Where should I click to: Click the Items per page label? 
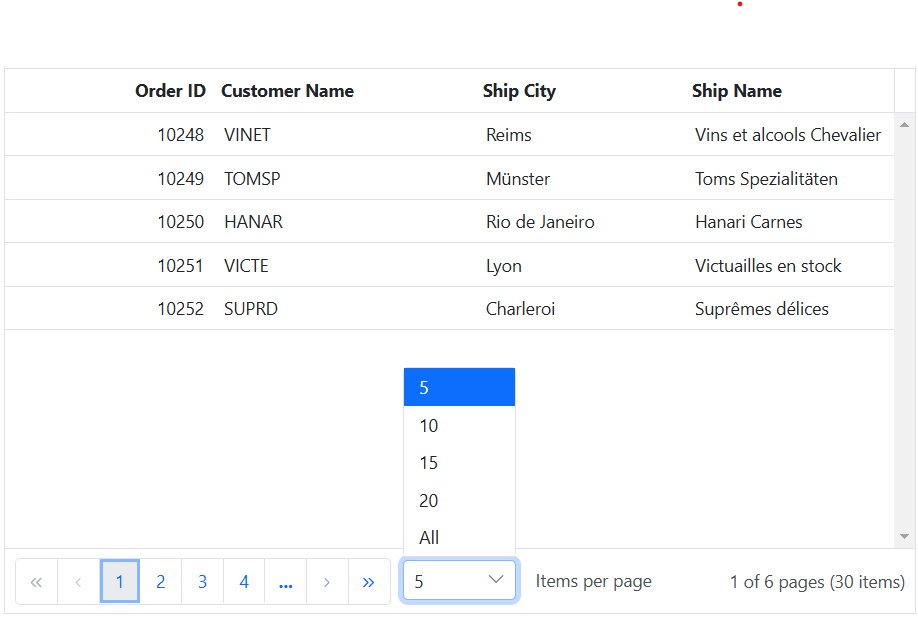[593, 581]
